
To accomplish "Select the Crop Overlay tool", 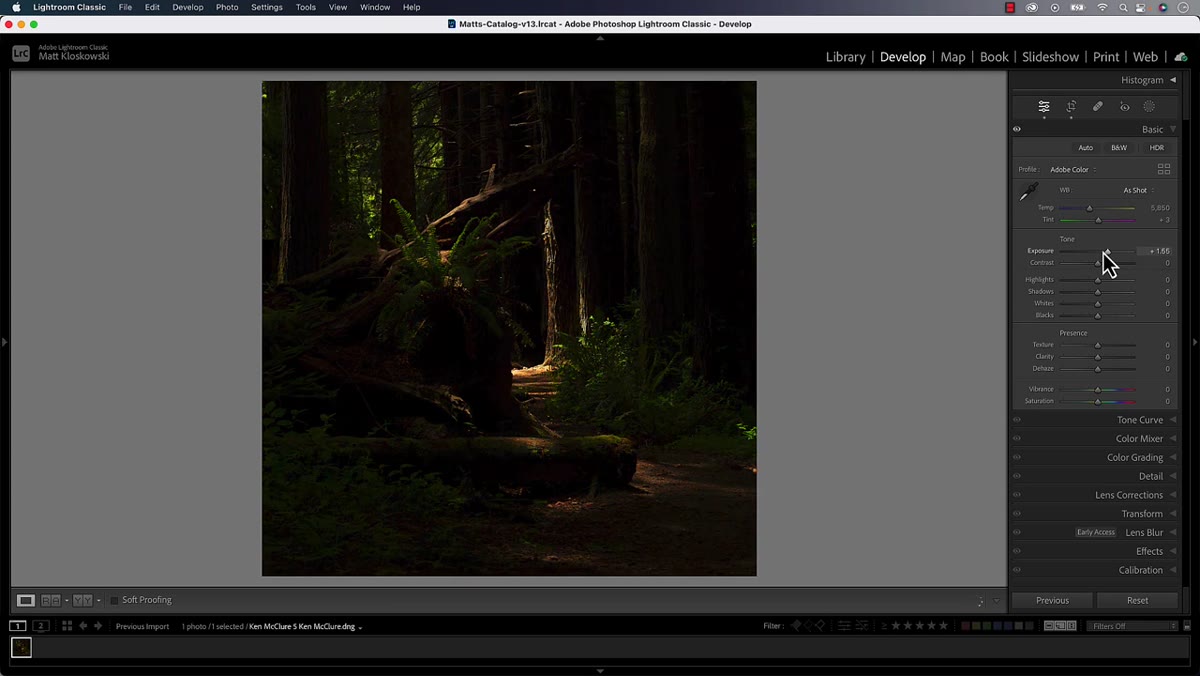I will (1071, 106).
